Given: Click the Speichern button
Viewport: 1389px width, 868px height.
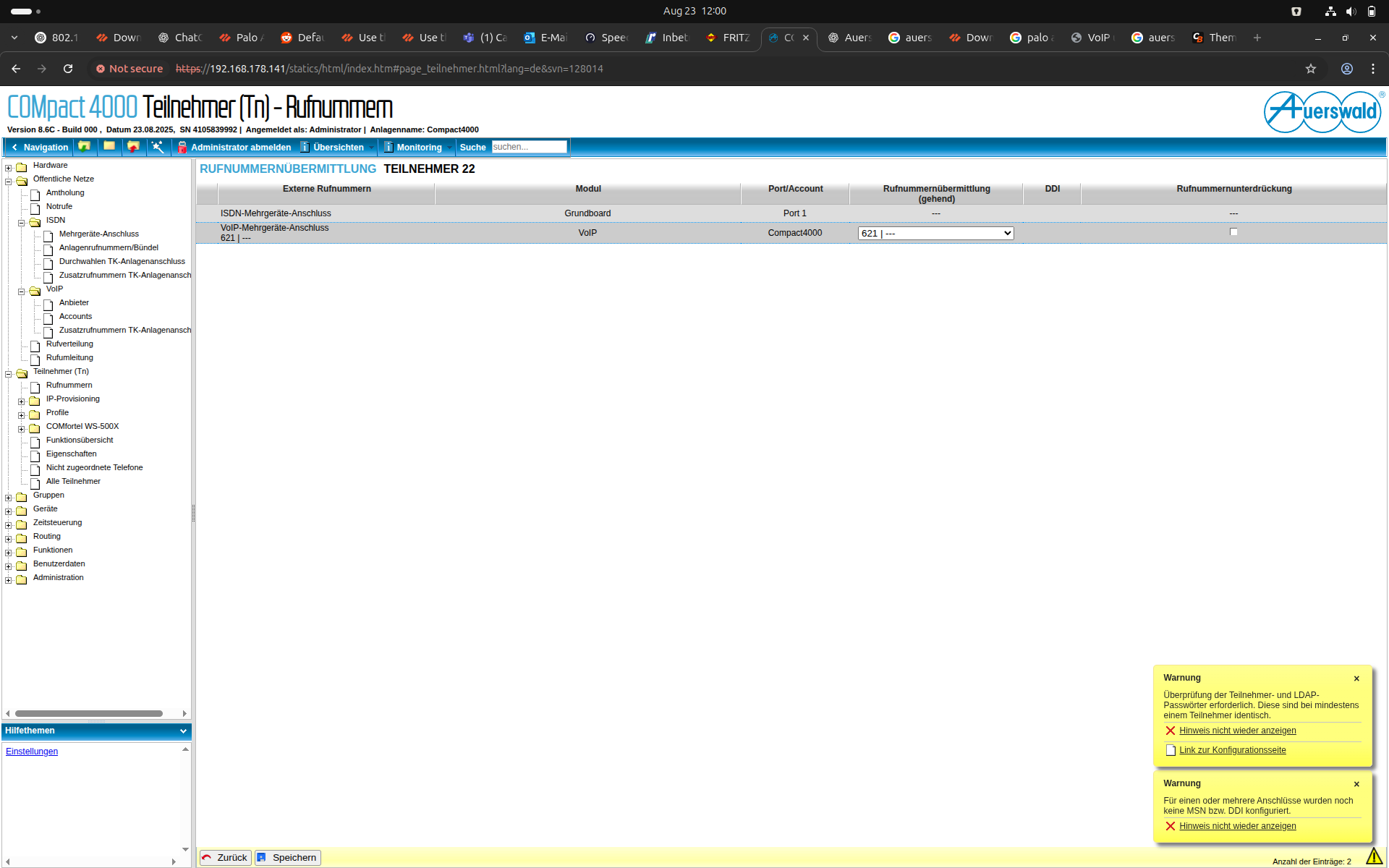Looking at the screenshot, I should pyautogui.click(x=288, y=858).
